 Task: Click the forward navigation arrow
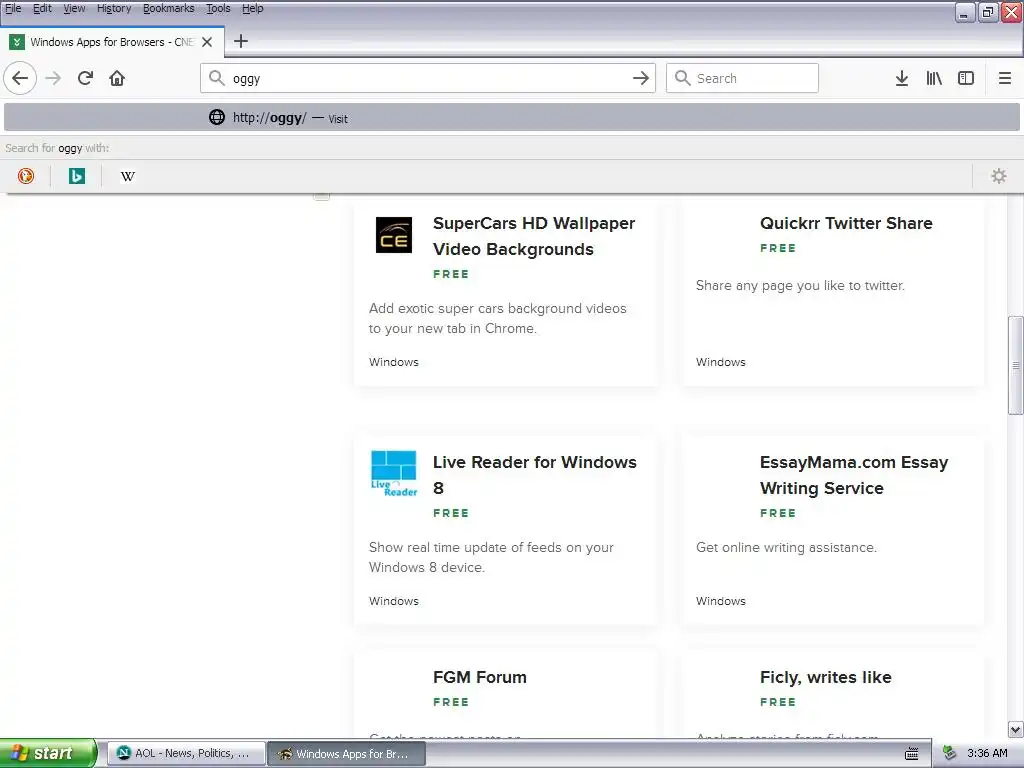pyautogui.click(x=53, y=78)
